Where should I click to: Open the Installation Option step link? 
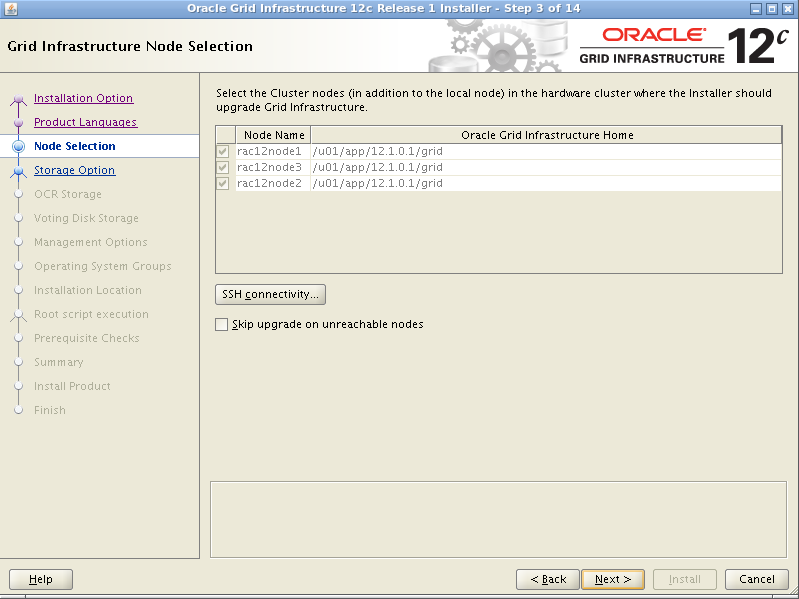tap(83, 99)
